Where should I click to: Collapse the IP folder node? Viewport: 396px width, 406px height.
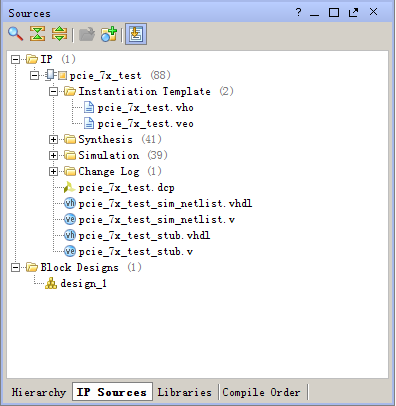(x=15, y=60)
